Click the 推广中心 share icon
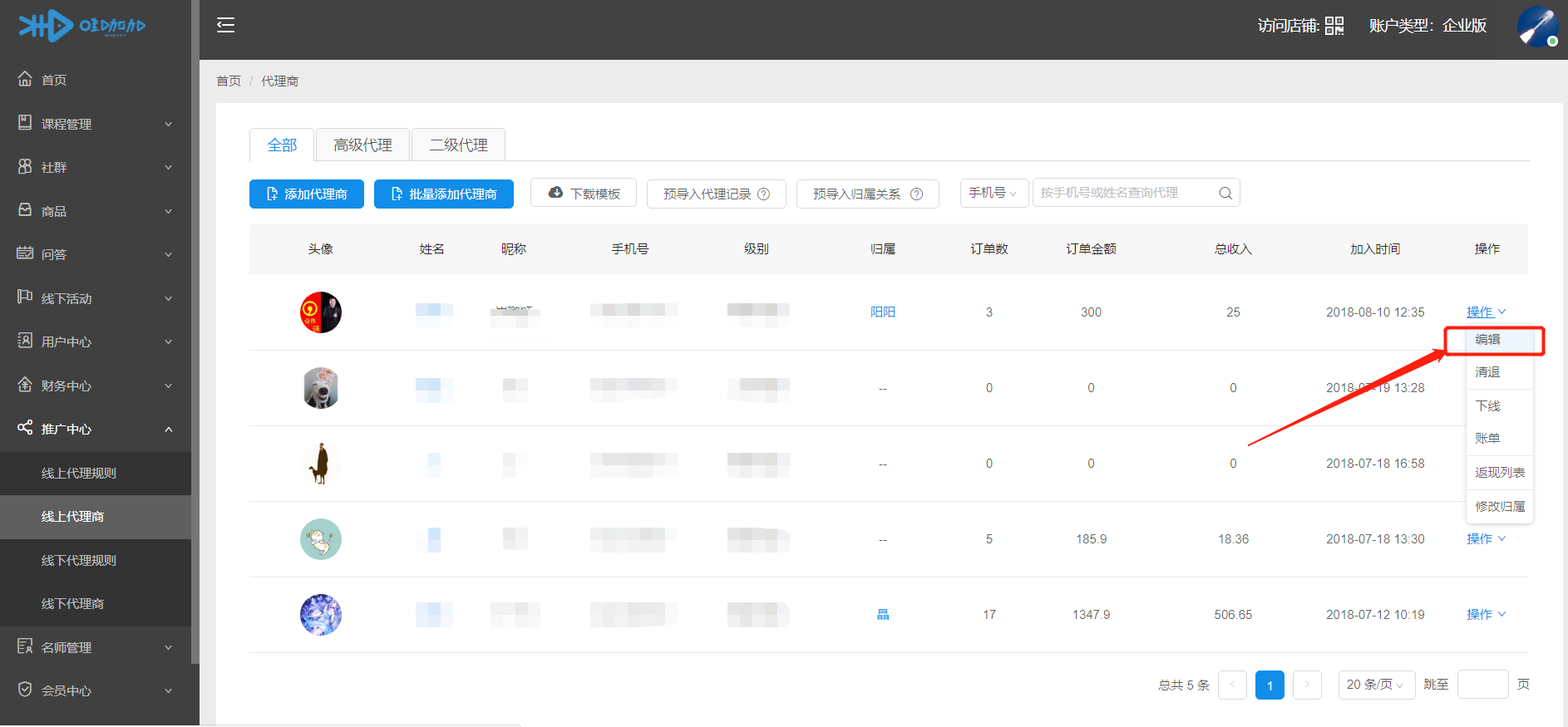This screenshot has height=727, width=1568. 25,428
